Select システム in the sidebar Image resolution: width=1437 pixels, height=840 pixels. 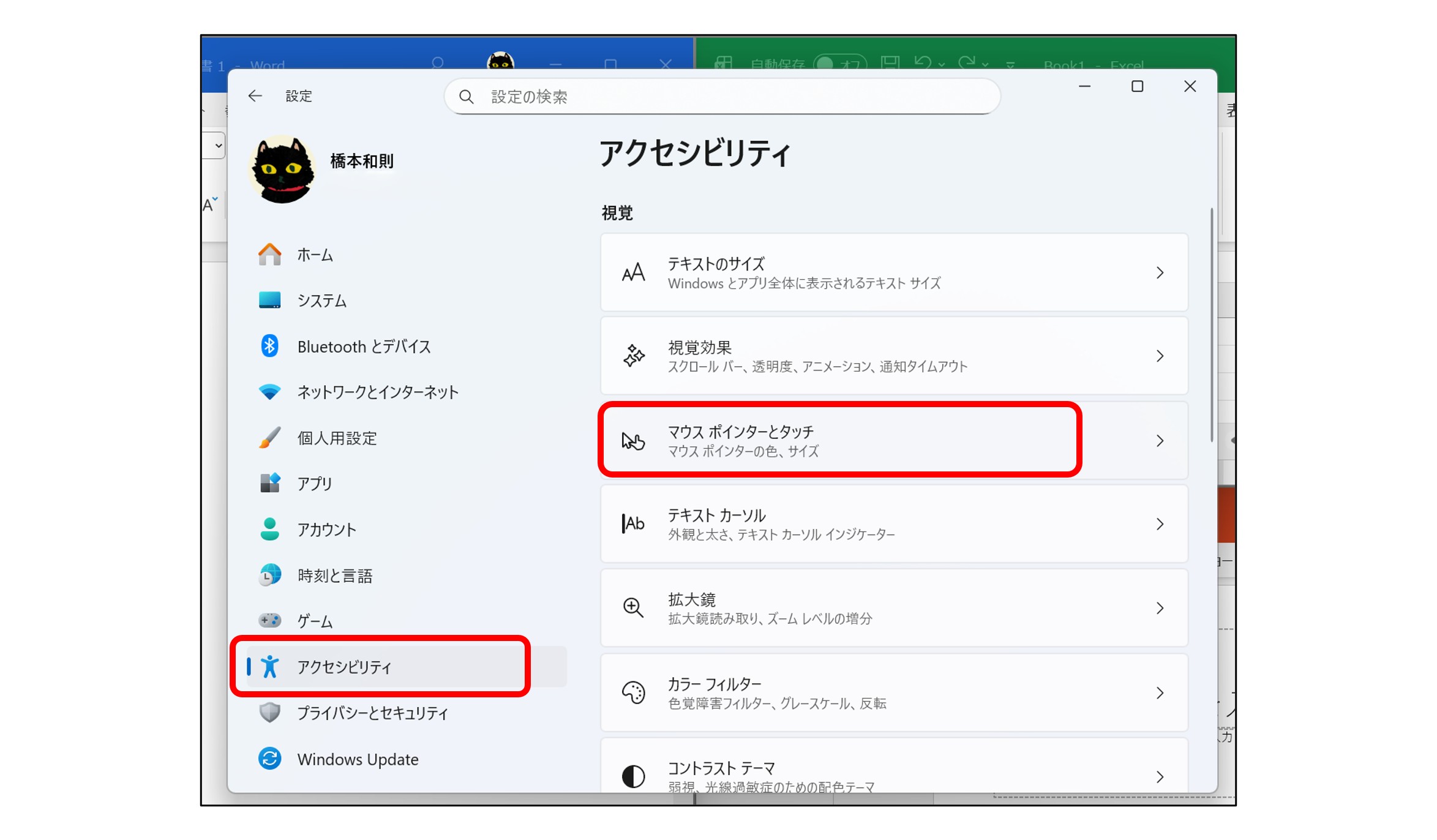tap(322, 301)
